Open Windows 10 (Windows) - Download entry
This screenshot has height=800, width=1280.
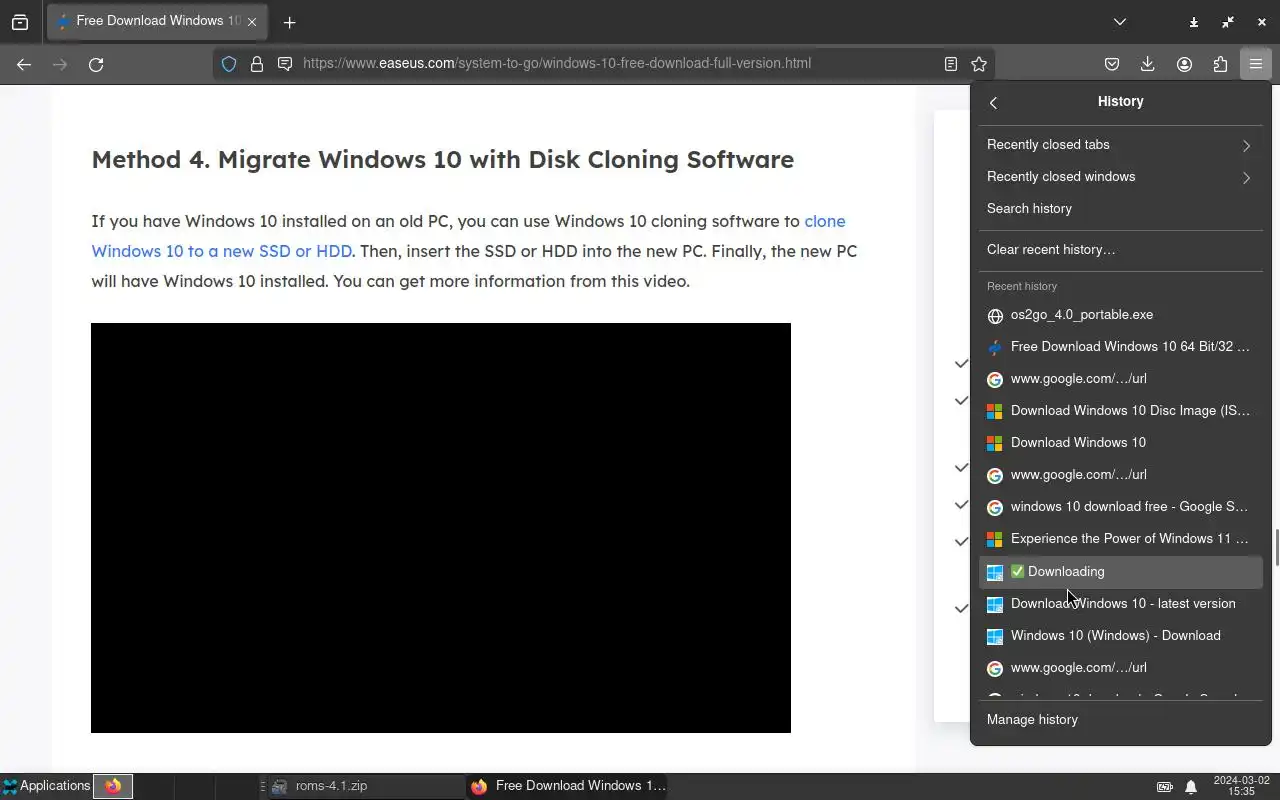[1120, 636]
